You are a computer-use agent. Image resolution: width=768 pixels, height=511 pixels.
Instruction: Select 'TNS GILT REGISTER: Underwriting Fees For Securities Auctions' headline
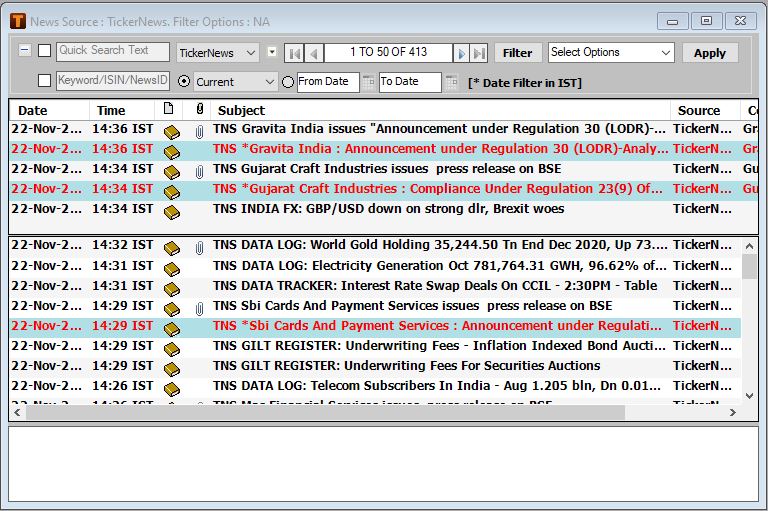click(x=407, y=365)
